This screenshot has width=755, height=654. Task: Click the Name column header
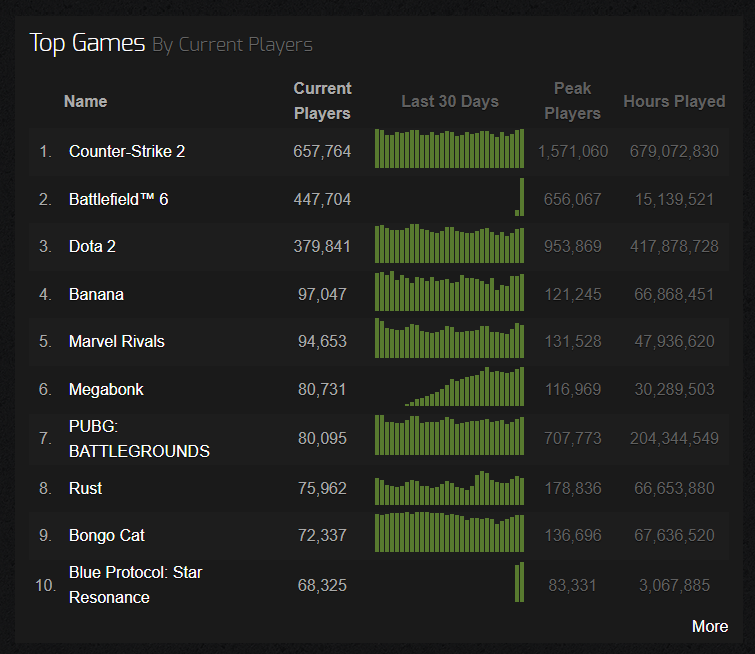(x=86, y=101)
